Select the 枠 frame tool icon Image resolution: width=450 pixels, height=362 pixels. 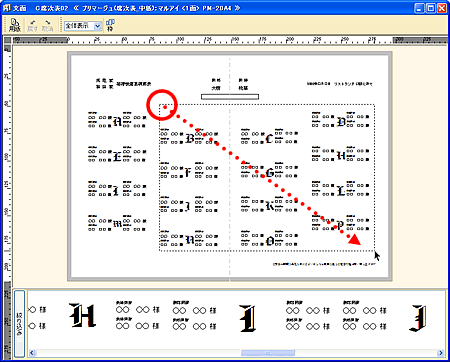click(x=110, y=25)
